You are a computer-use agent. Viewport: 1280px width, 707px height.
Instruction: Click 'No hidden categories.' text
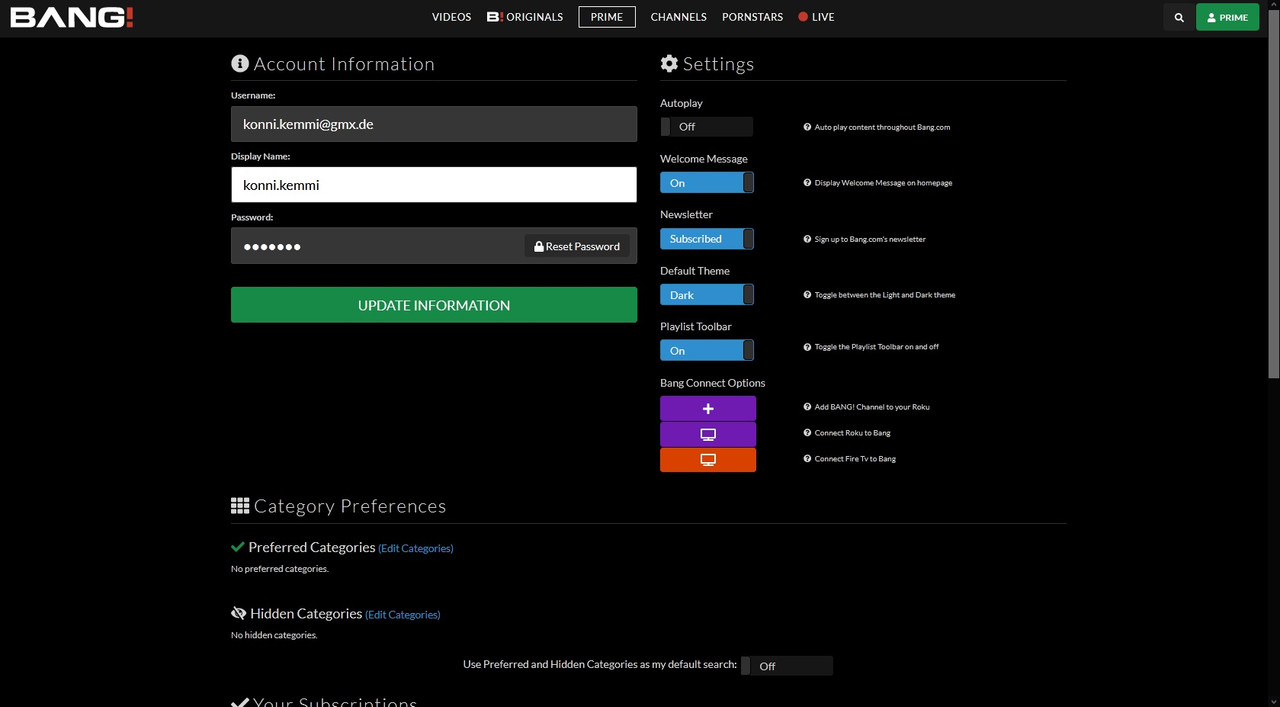coord(274,635)
